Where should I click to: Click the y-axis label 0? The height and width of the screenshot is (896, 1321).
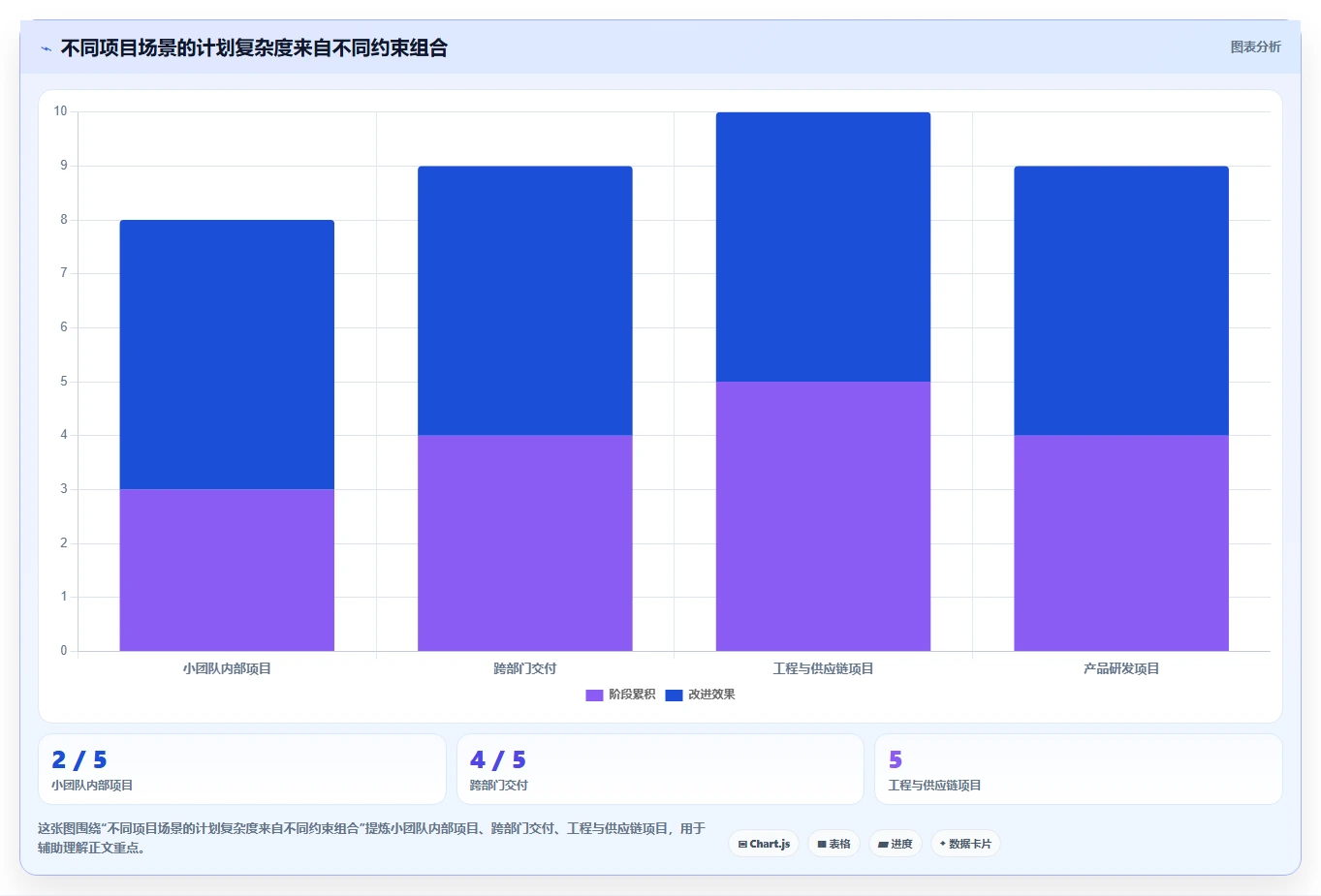click(64, 651)
